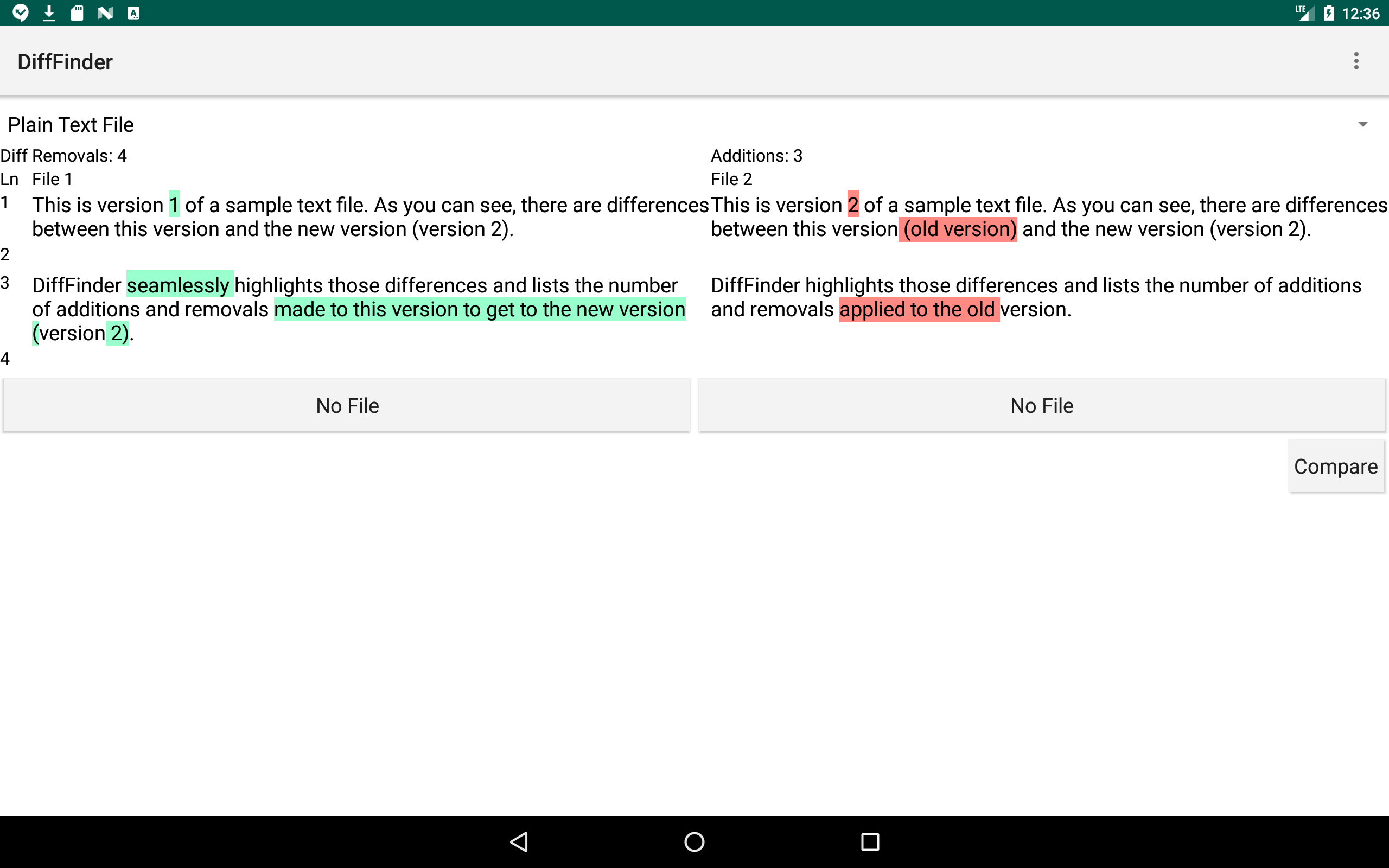Open the Plain Text File type dropdown
This screenshot has height=868, width=1389.
(x=71, y=124)
